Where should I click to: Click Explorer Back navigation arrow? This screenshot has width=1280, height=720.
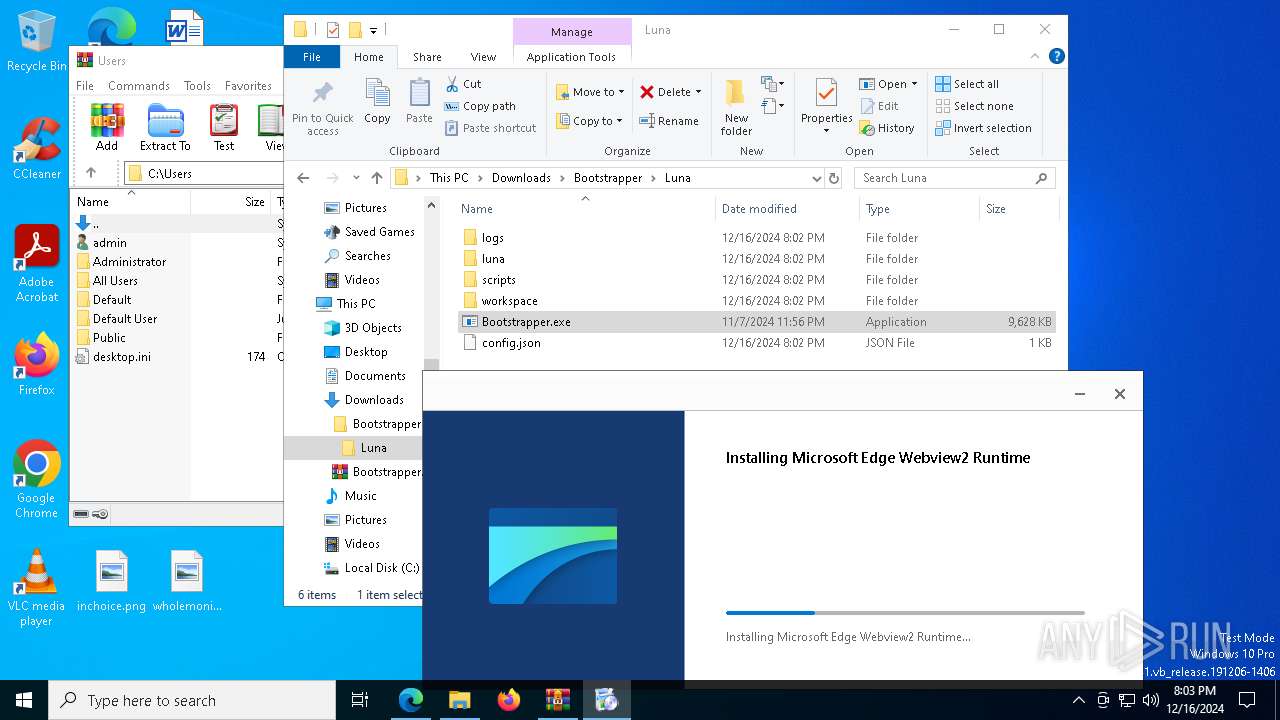(x=303, y=178)
